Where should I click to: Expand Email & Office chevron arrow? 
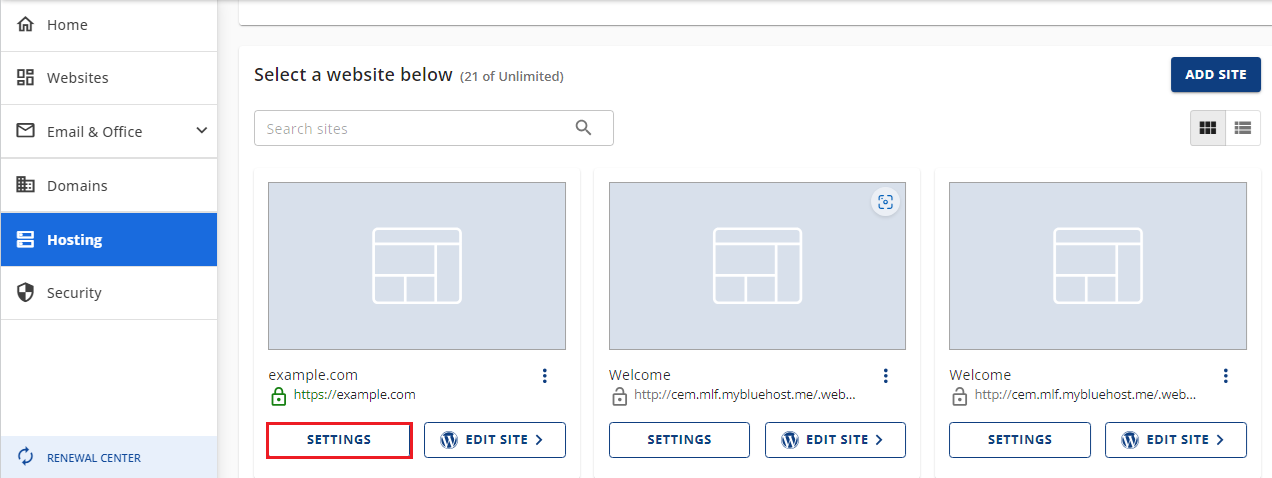[201, 130]
